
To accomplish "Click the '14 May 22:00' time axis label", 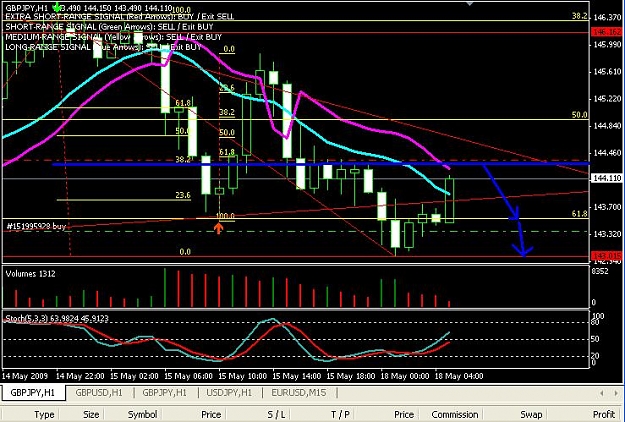I will (x=80, y=376).
